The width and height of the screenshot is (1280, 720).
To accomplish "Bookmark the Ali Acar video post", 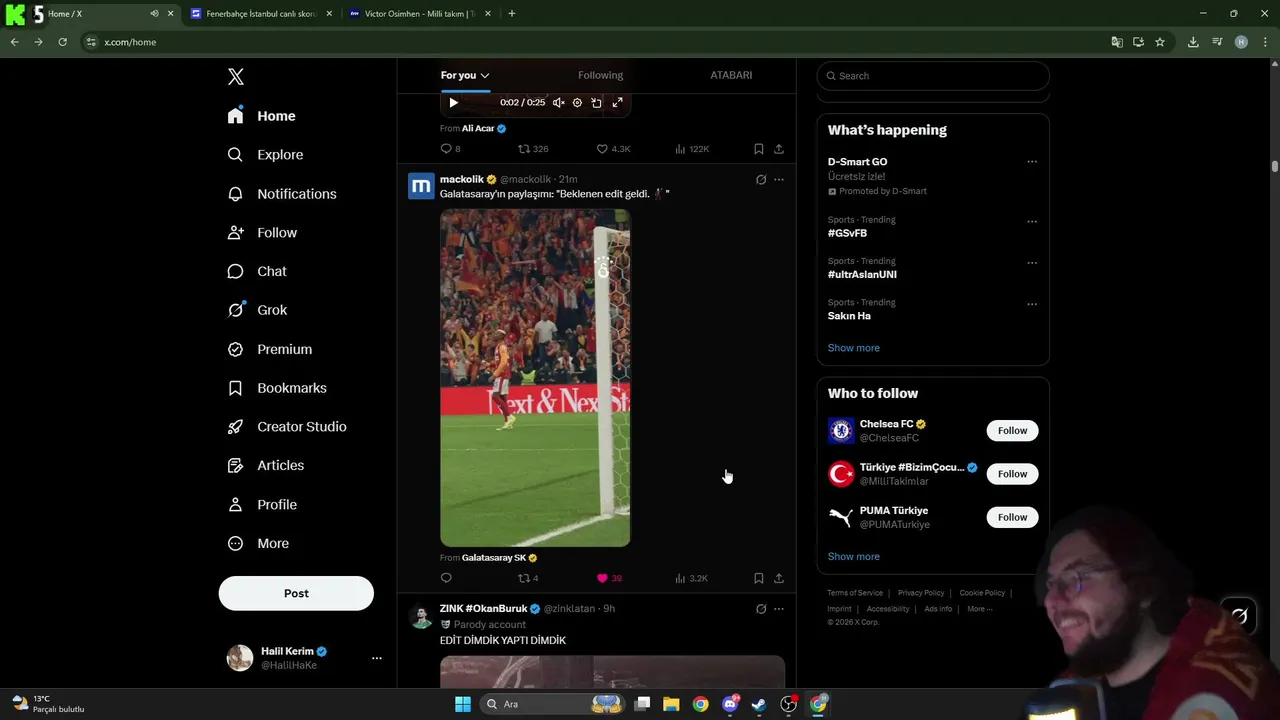I will 759,149.
